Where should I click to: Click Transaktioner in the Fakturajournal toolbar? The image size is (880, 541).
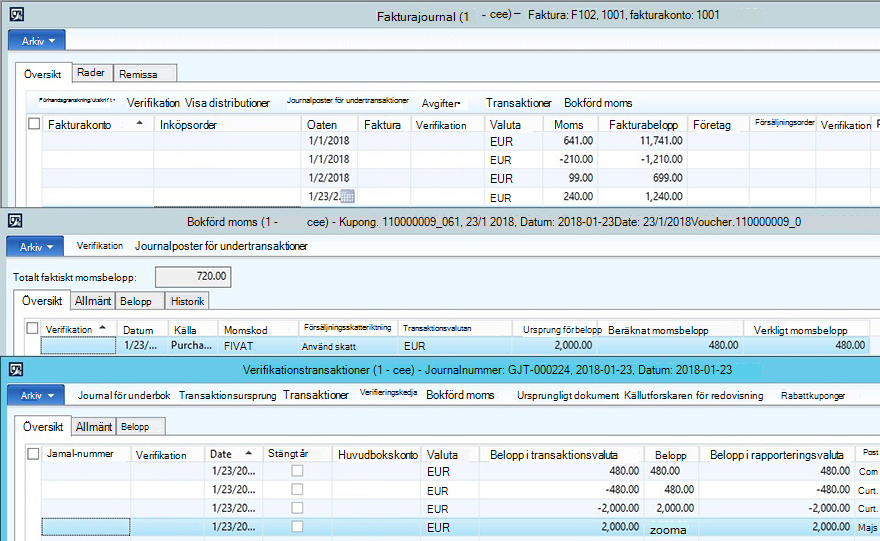point(519,103)
